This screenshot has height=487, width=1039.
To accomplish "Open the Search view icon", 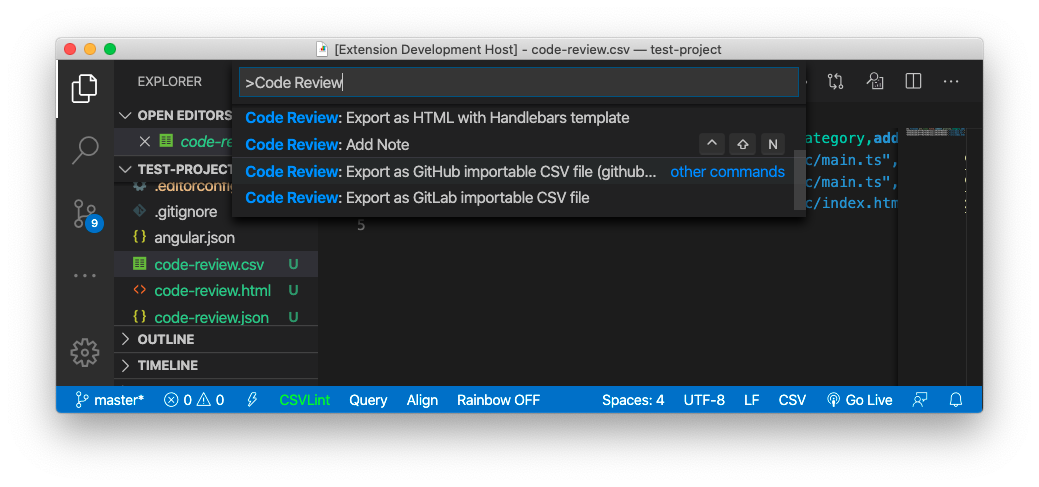I will coord(84,150).
